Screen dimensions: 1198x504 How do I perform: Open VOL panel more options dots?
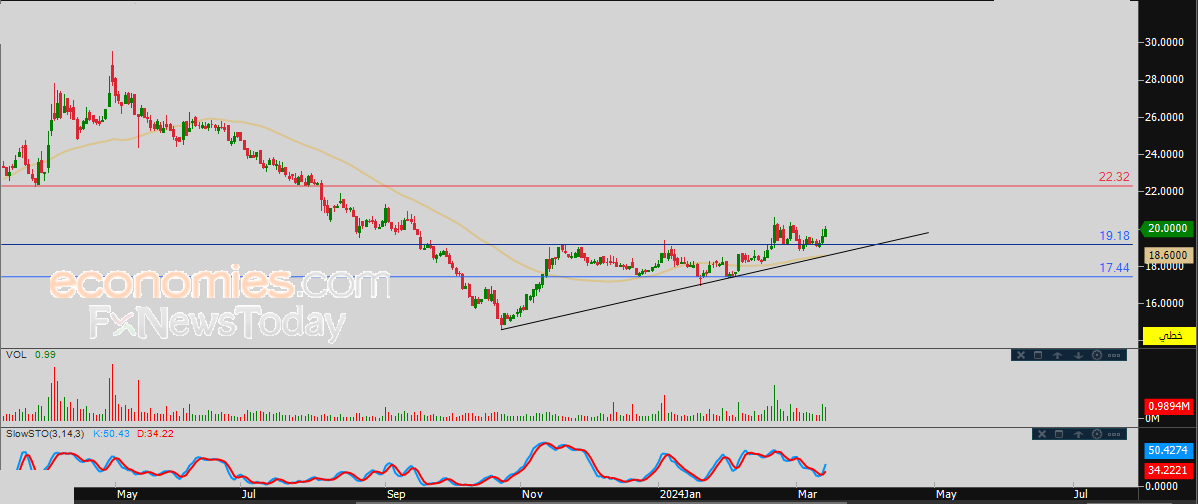[1114, 355]
